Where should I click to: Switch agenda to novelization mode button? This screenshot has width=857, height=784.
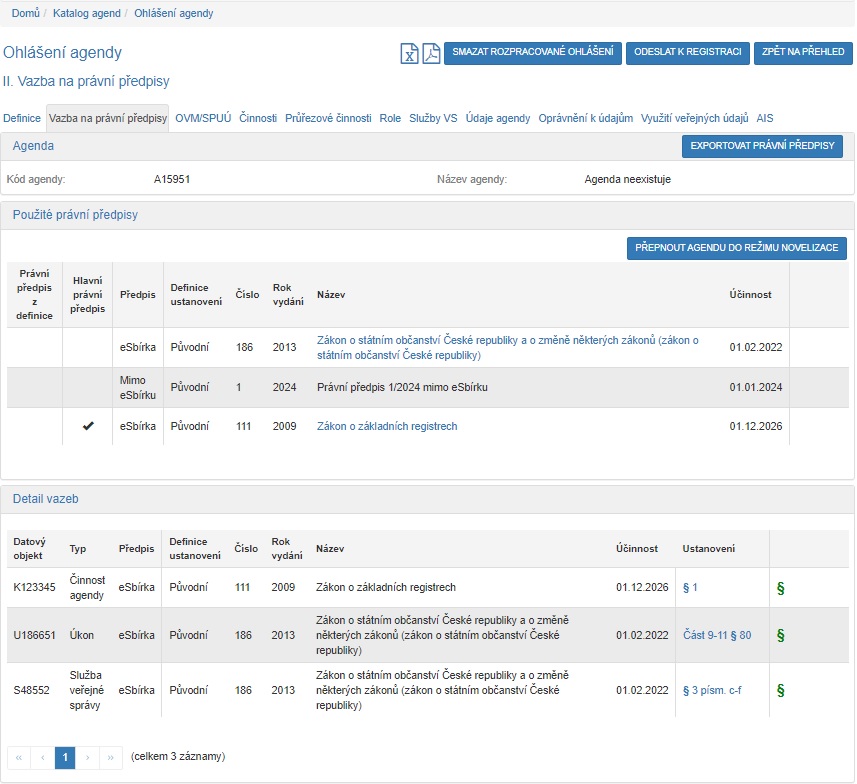(737, 248)
